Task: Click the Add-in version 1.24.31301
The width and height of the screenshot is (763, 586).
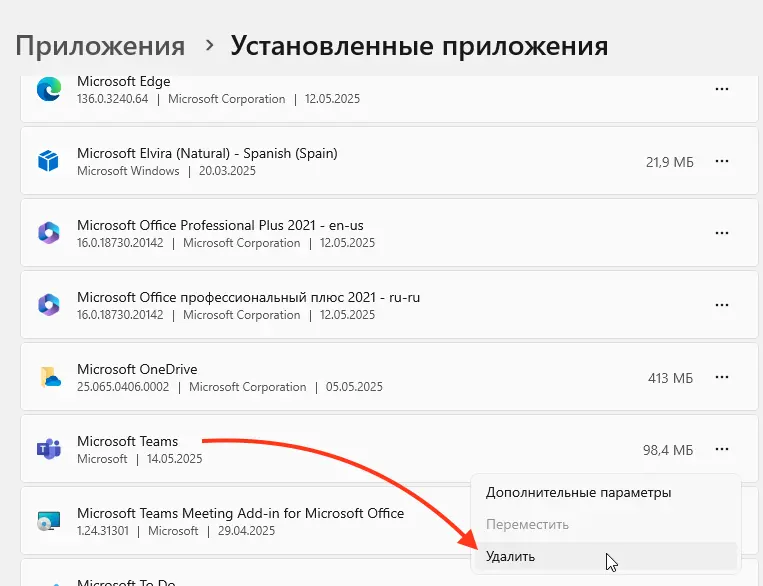Action: tap(103, 531)
